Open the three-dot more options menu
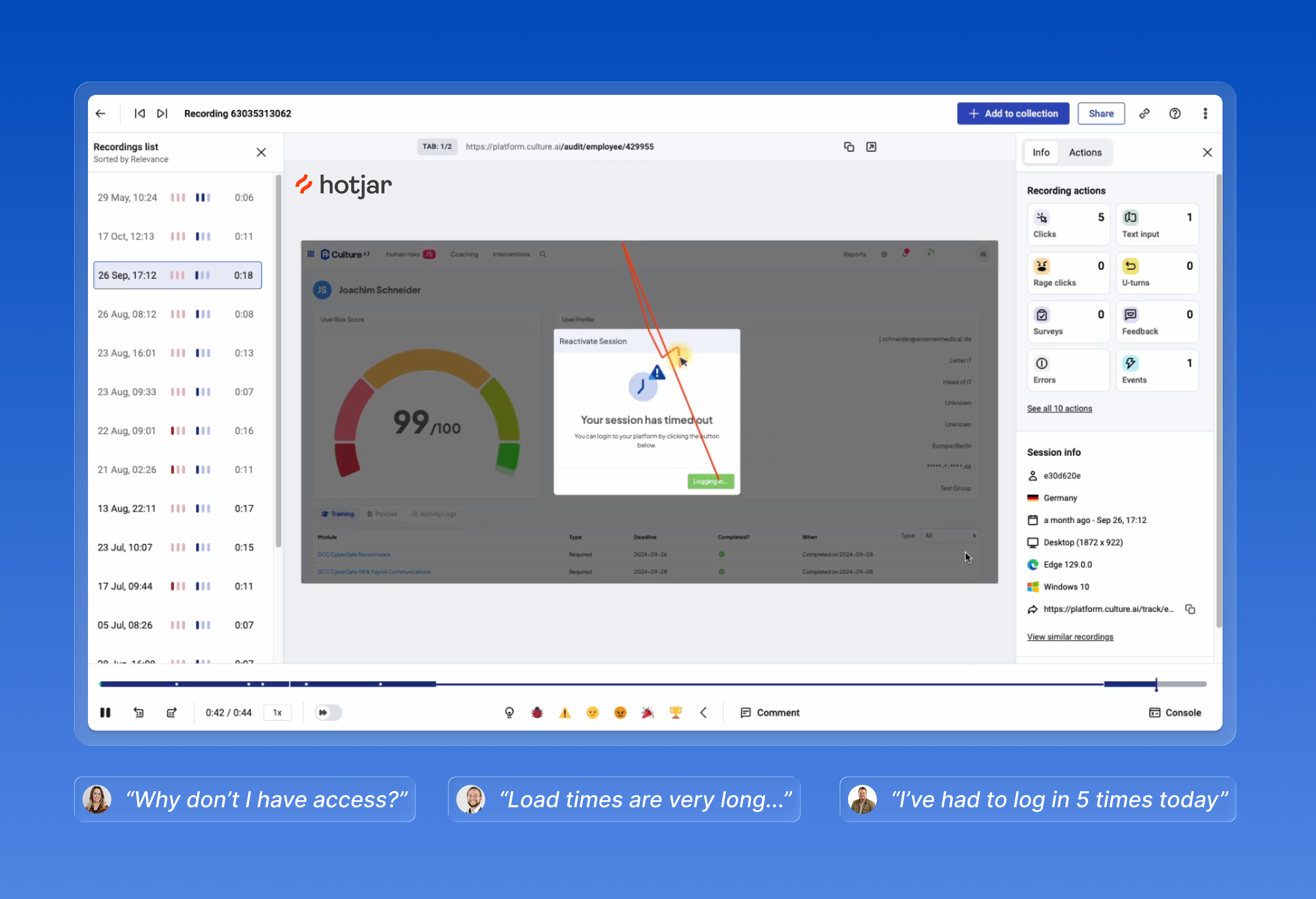The width and height of the screenshot is (1316, 899). (1205, 113)
